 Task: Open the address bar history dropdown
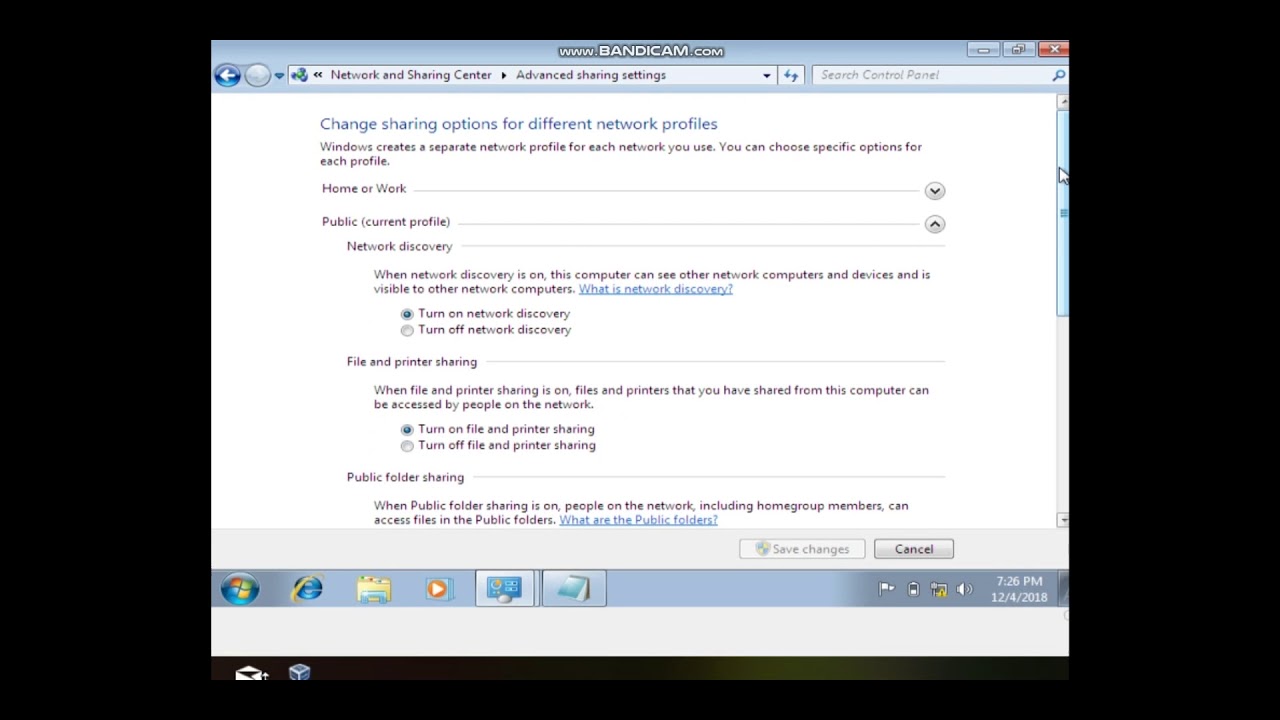pyautogui.click(x=767, y=75)
